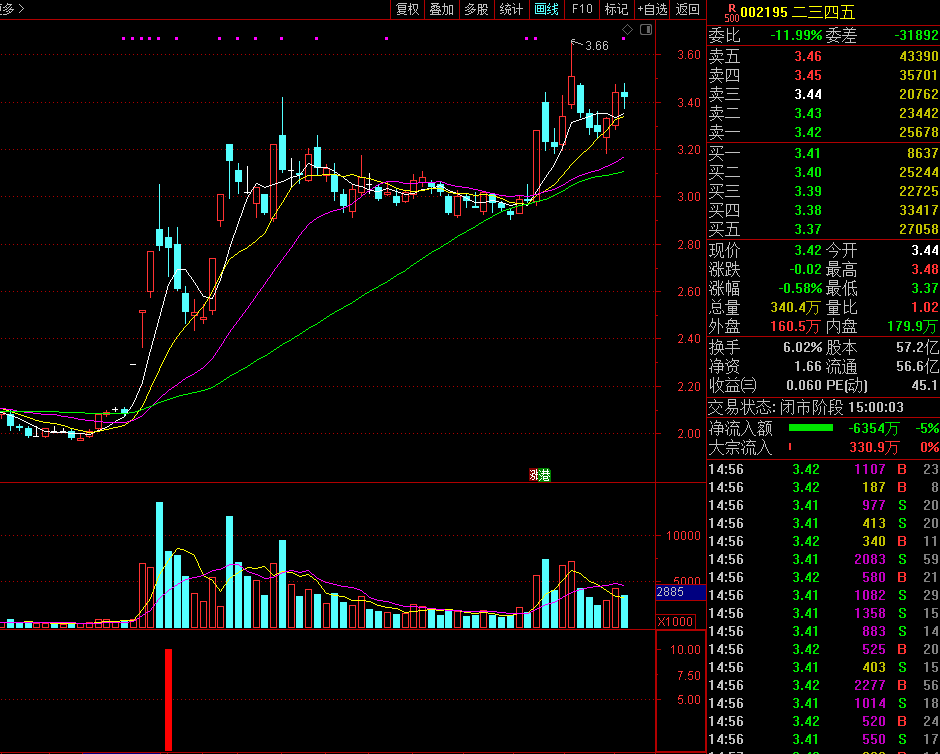Select the 卖一 ask price 3.42 row
Image resolution: width=940 pixels, height=754 pixels.
point(822,132)
